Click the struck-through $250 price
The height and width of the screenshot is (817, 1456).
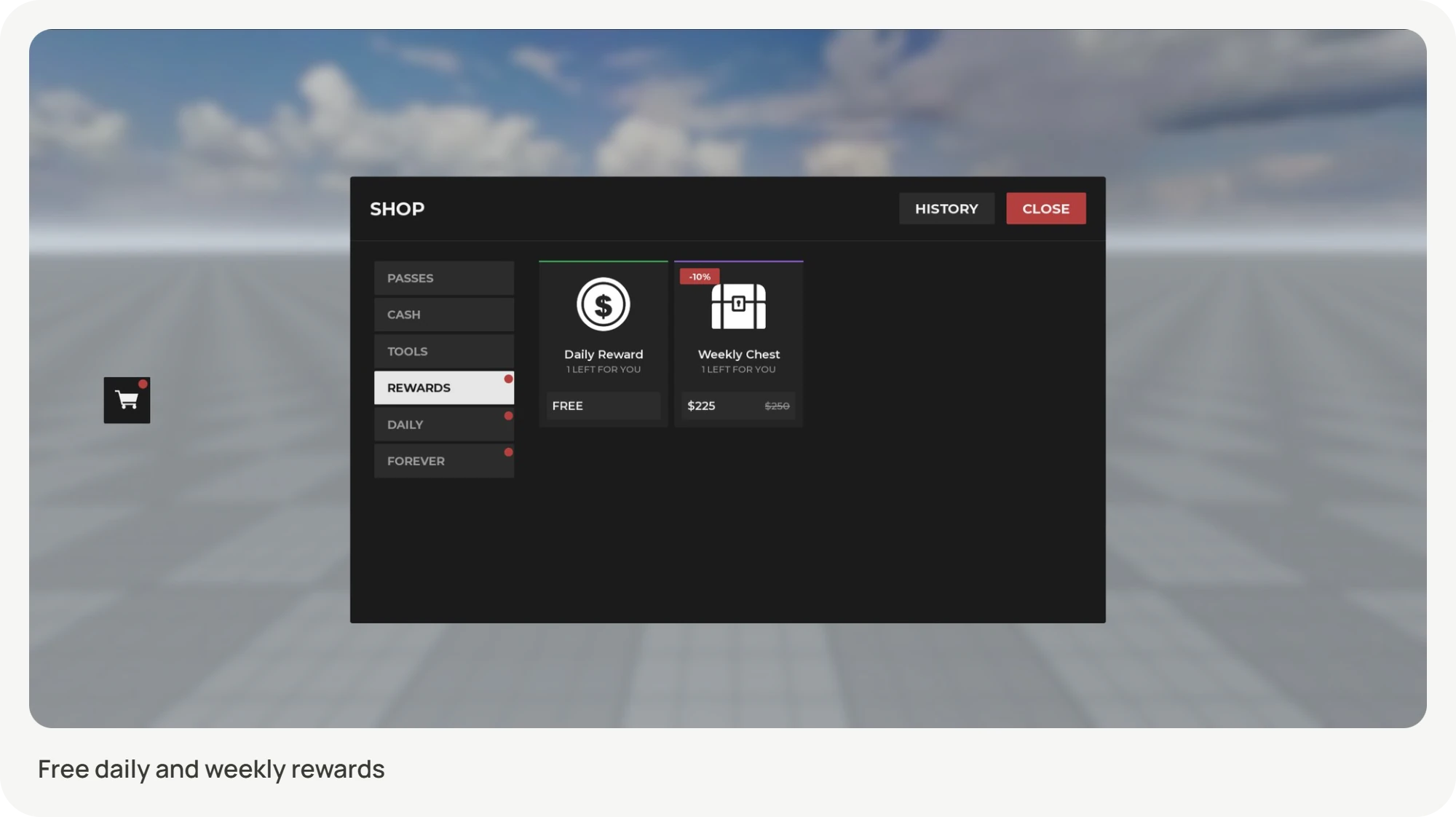(777, 406)
